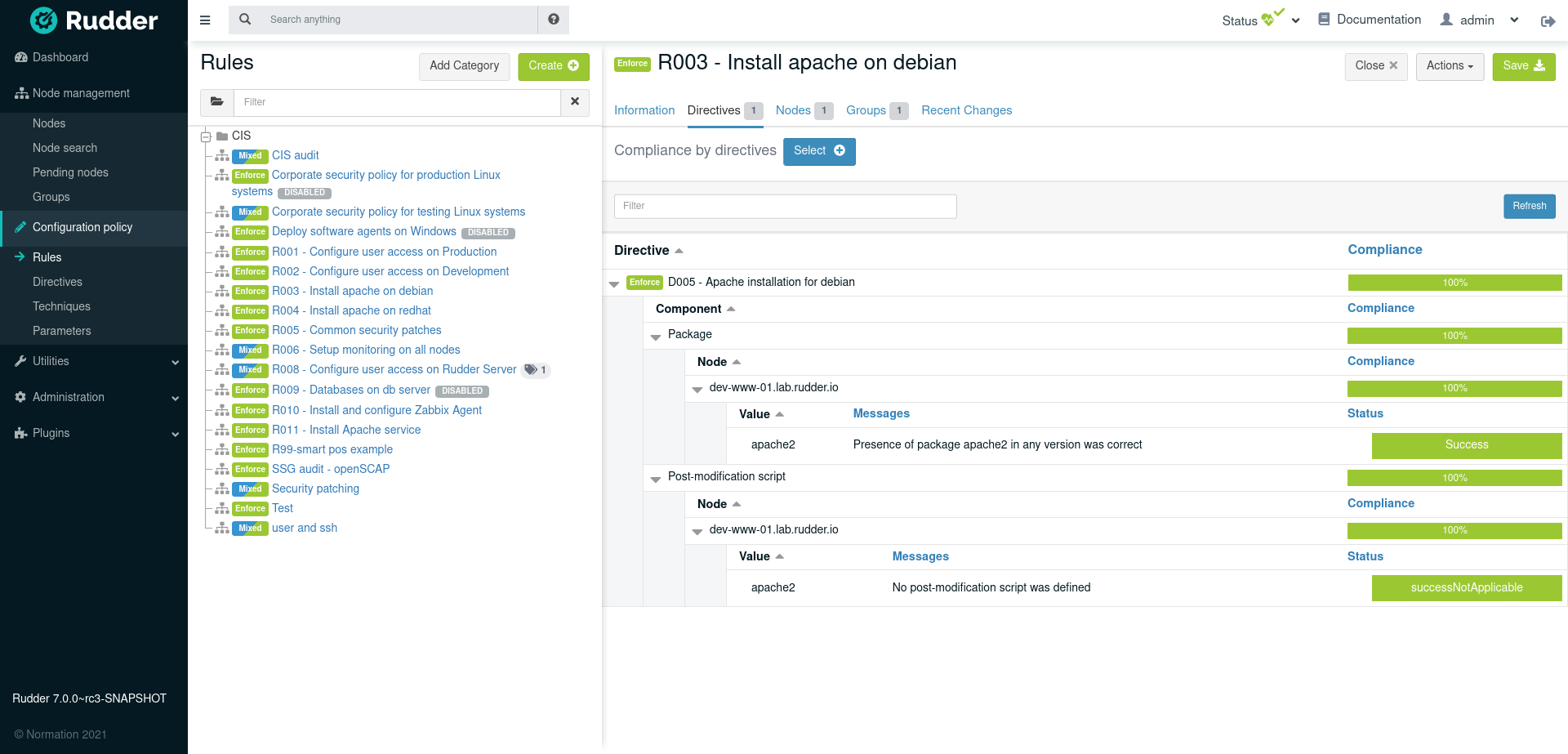
Task: Click the Plugins sidebar icon
Action: (20, 433)
